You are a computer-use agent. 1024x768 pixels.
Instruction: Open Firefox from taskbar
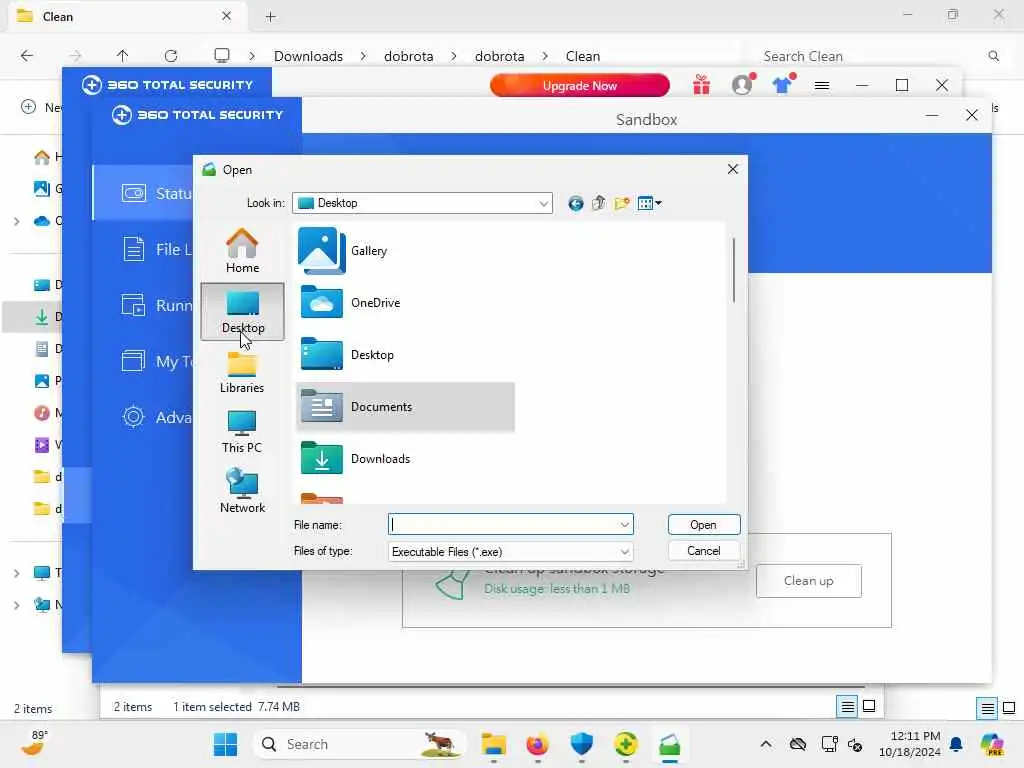537,744
